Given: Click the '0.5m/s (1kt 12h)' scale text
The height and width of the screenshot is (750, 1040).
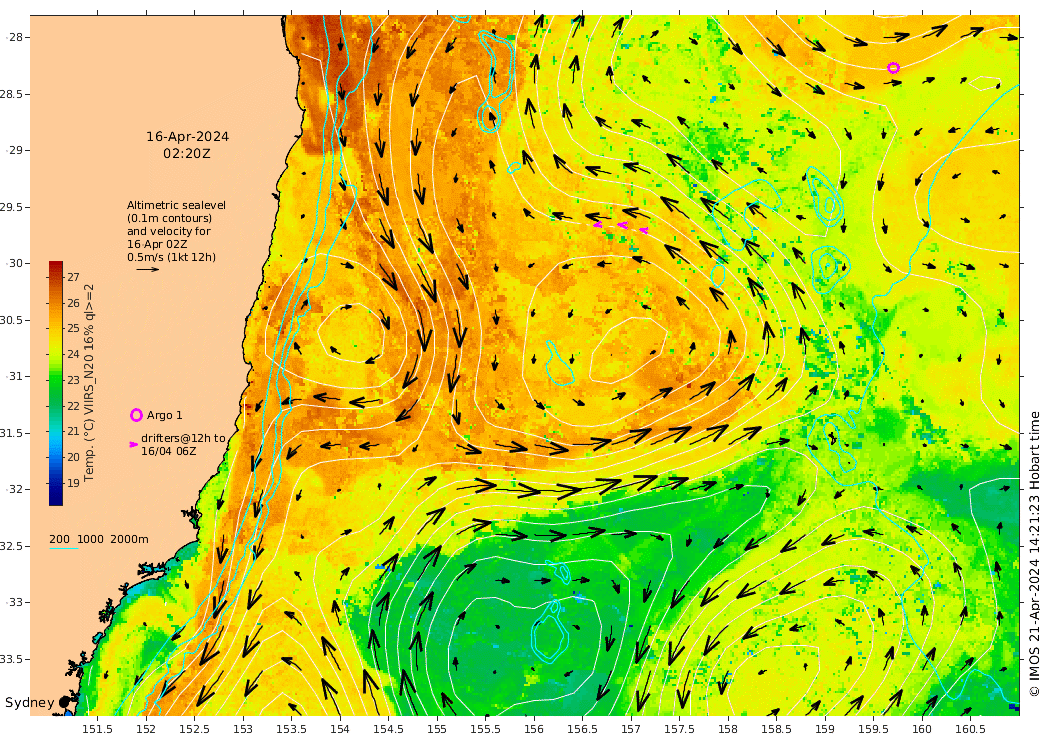Looking at the screenshot, I should 172,257.
